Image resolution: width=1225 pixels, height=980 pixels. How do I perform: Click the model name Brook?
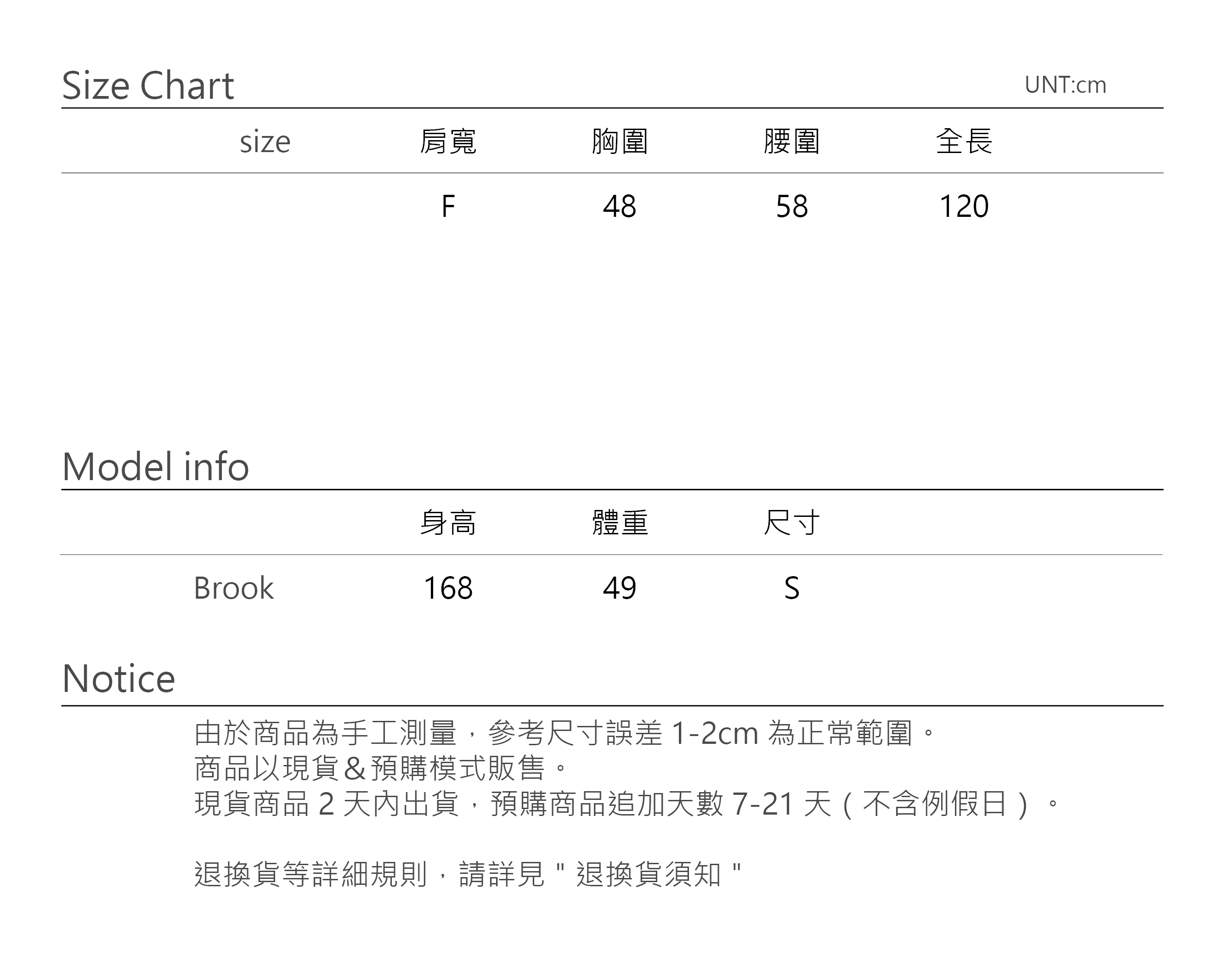click(233, 588)
